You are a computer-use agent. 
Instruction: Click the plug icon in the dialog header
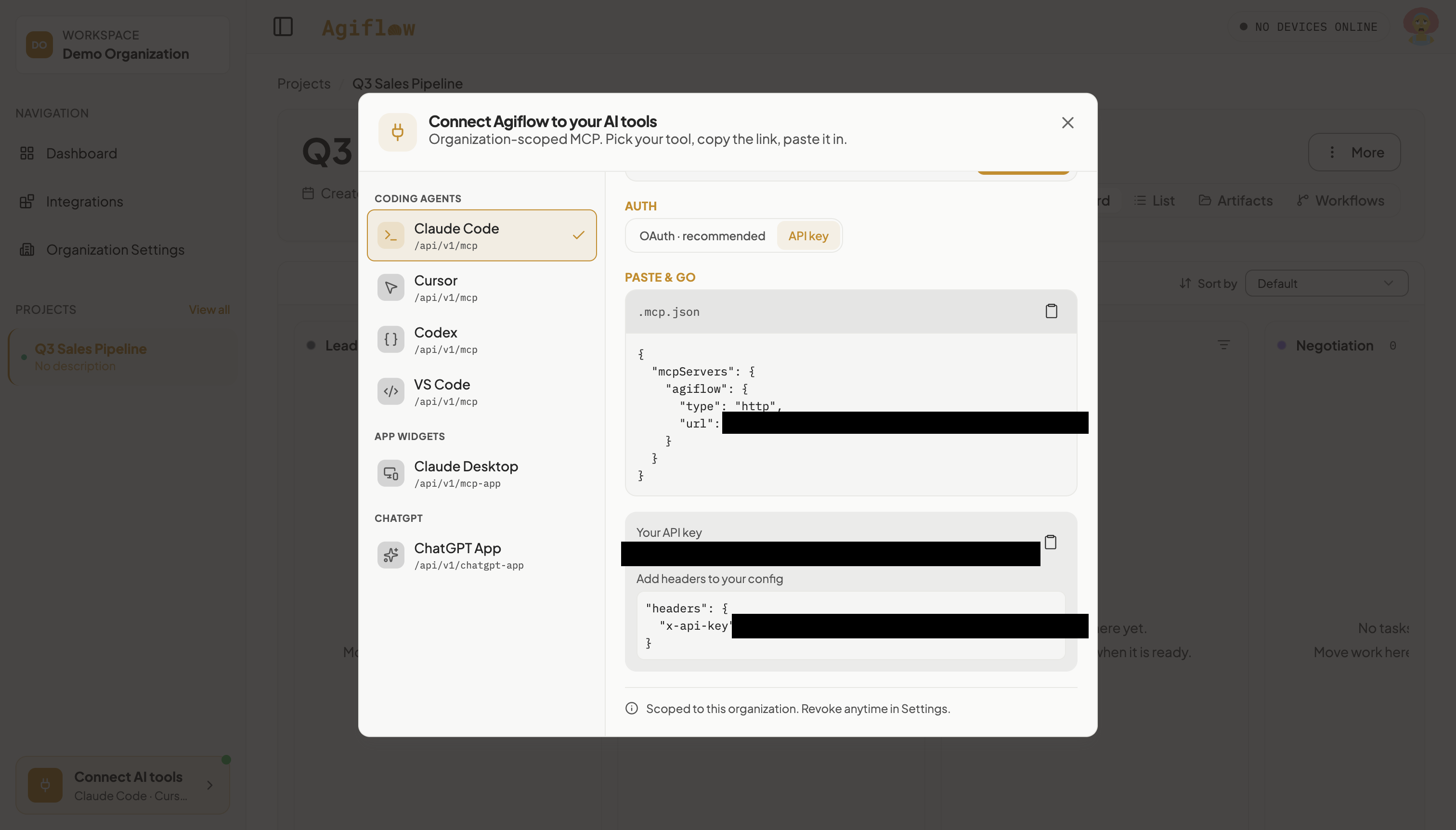(397, 132)
